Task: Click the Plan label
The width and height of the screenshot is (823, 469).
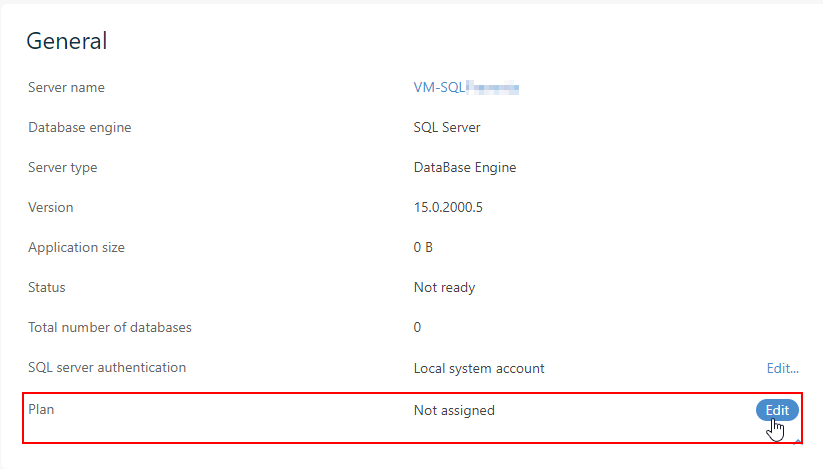Action: coord(41,410)
